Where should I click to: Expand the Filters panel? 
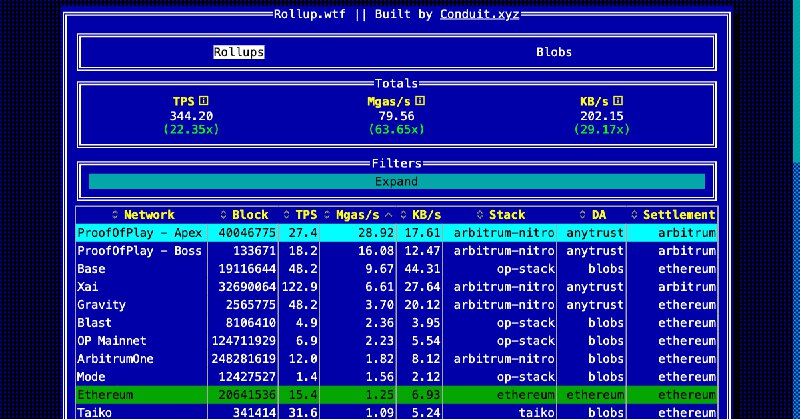coord(396,182)
